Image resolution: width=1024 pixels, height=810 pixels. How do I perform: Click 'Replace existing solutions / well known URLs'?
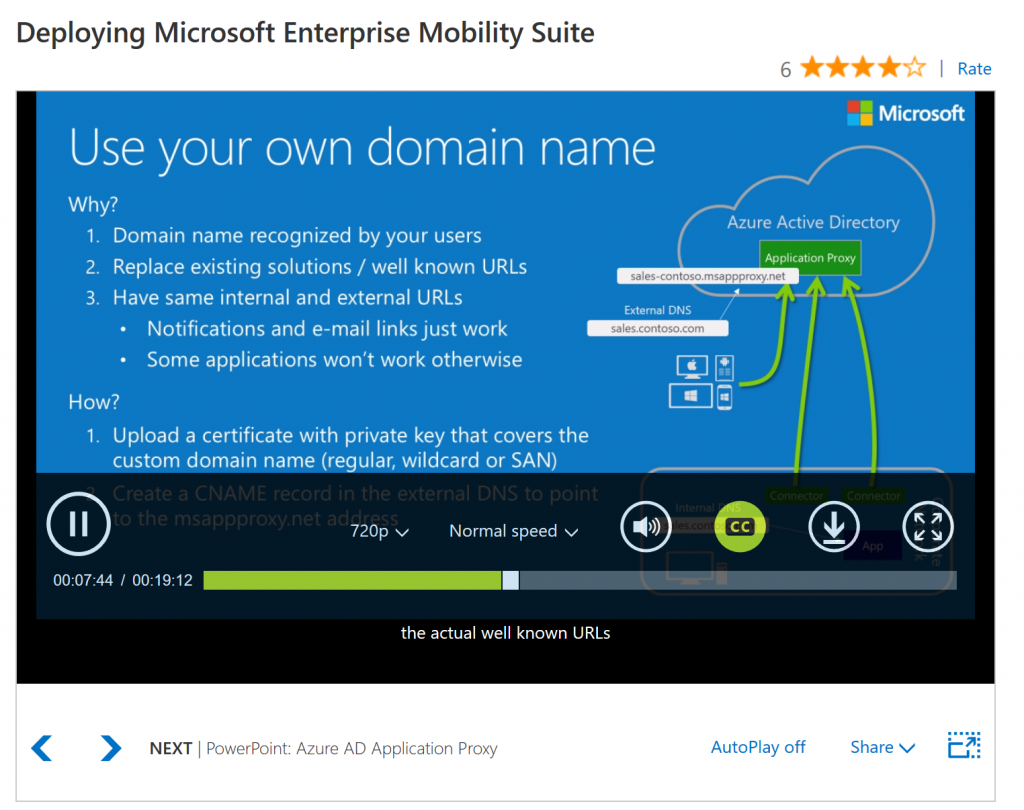tap(320, 267)
